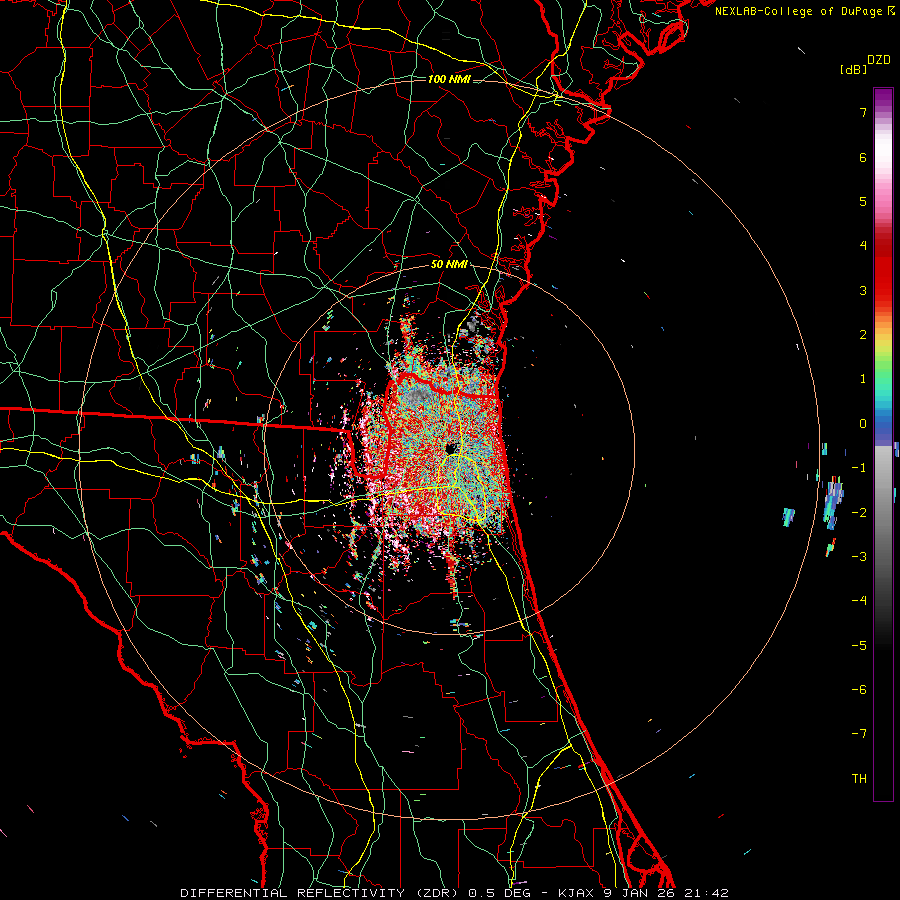Click the -3 value on the color scale
900x900 pixels.
pos(859,556)
